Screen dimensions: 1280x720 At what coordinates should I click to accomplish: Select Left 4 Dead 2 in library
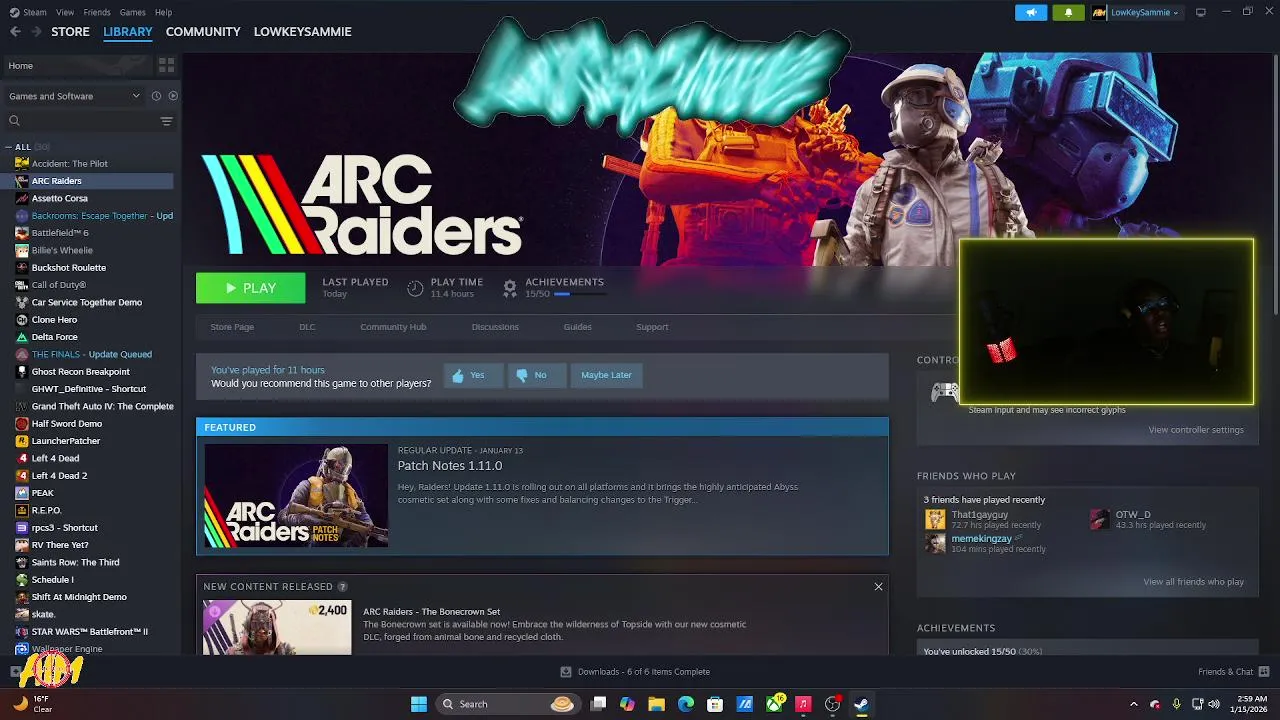59,476
